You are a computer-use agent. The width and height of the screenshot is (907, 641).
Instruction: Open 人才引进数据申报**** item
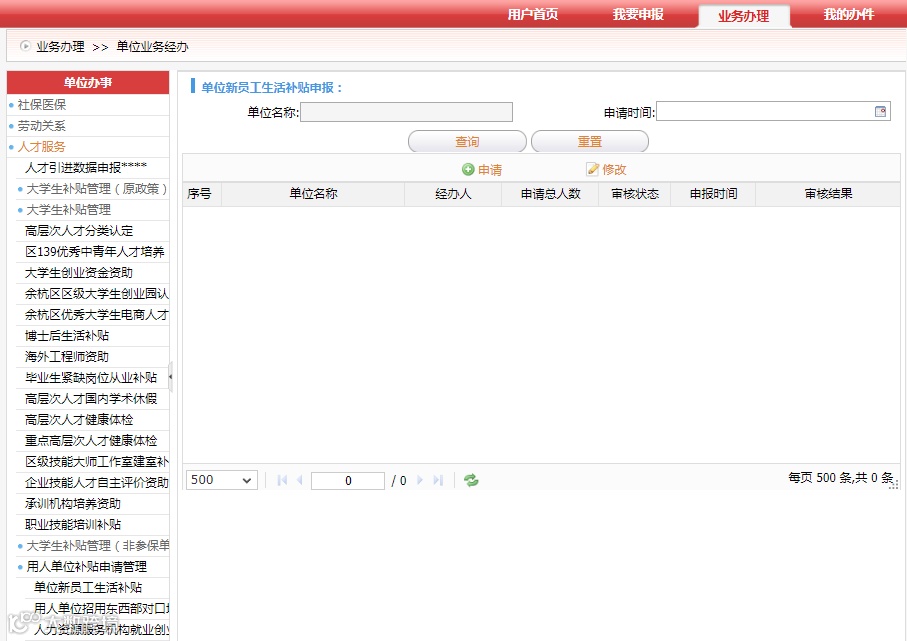pyautogui.click(x=86, y=168)
